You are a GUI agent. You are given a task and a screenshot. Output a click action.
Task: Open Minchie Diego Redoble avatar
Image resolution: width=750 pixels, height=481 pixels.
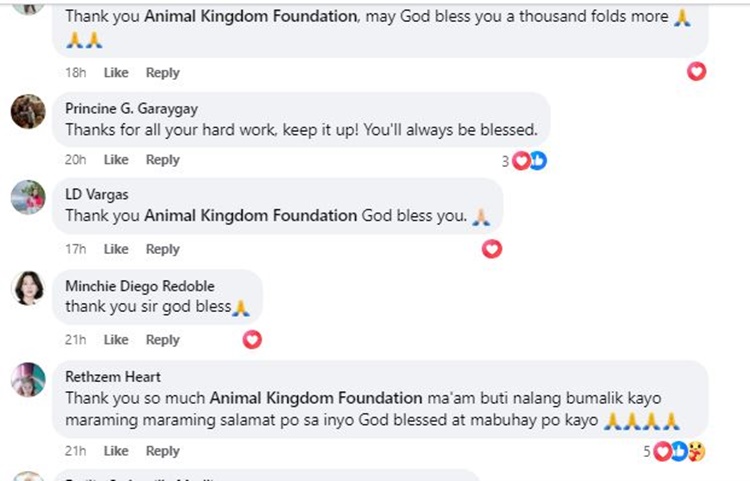click(28, 289)
